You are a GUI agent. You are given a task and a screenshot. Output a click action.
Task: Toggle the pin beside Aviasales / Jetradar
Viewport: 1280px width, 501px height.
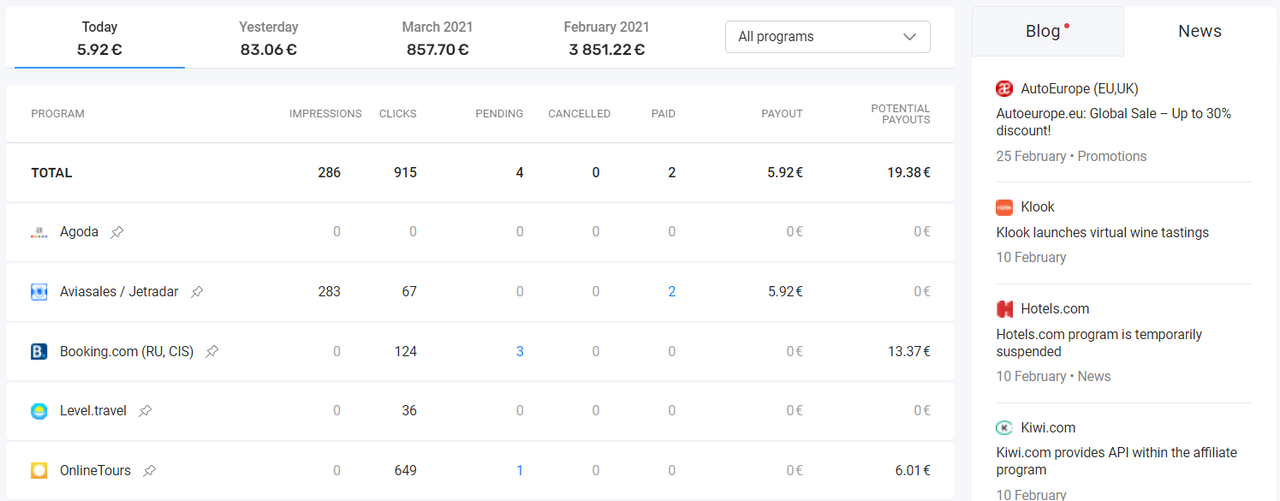coord(197,292)
